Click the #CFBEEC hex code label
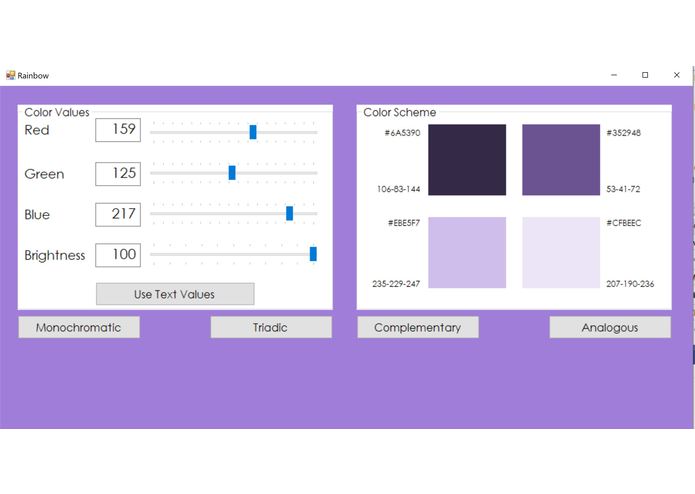Viewport: 695px width, 494px height. (624, 223)
